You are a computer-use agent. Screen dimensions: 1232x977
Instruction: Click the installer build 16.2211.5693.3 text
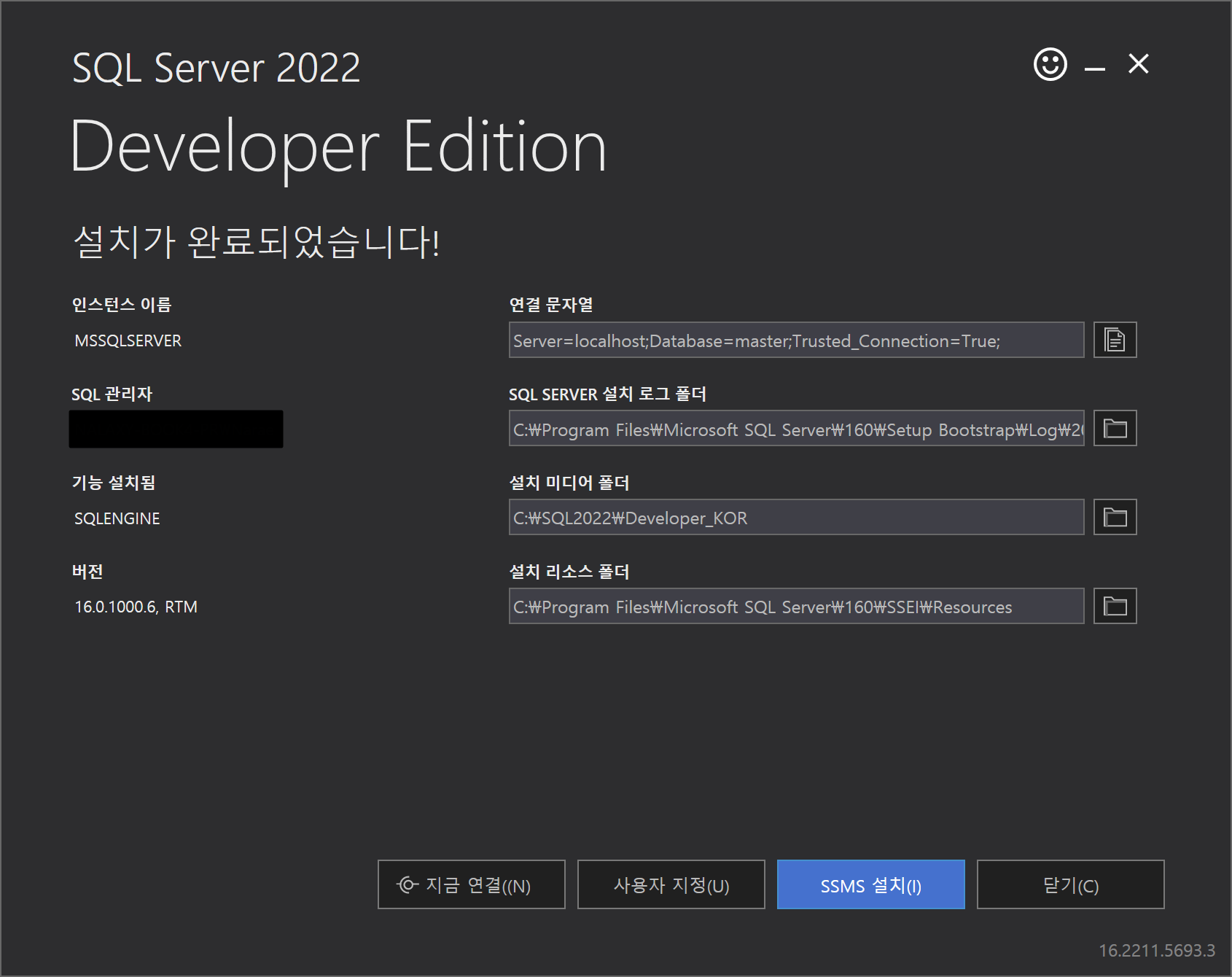1156,951
